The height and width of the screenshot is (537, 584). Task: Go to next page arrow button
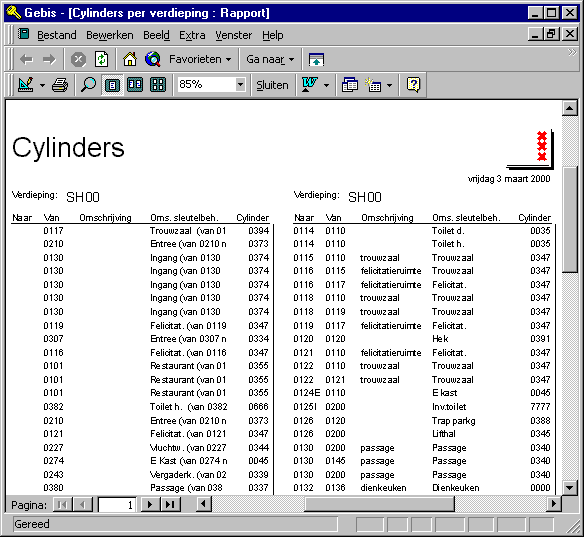click(x=150, y=505)
